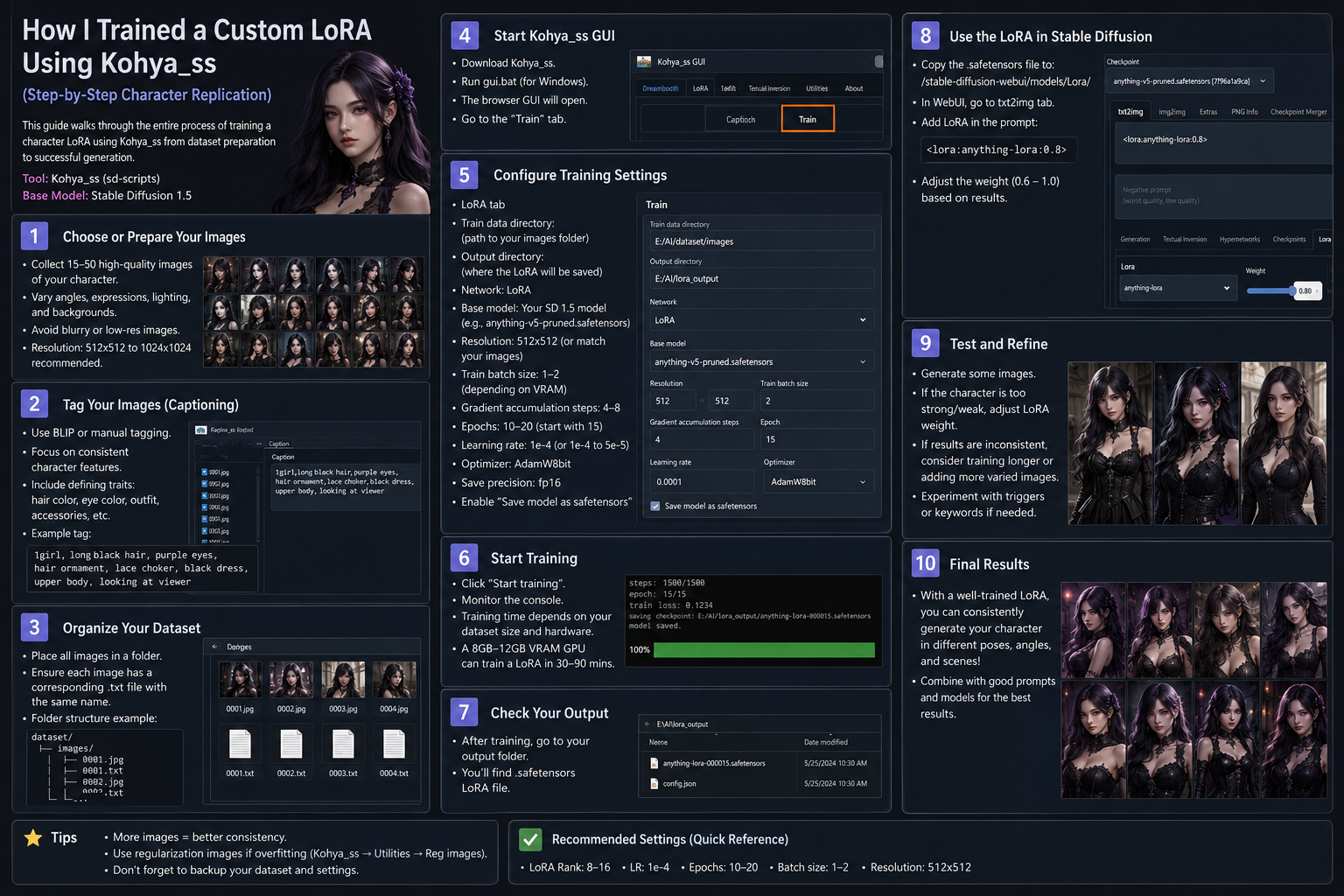
Task: Click the captioning window app icon
Action: click(x=201, y=430)
